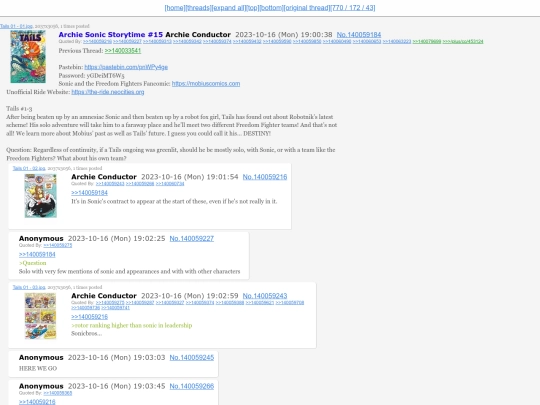The width and height of the screenshot is (540, 405).
Task: Click post number No.140059216
Action: coord(265,177)
